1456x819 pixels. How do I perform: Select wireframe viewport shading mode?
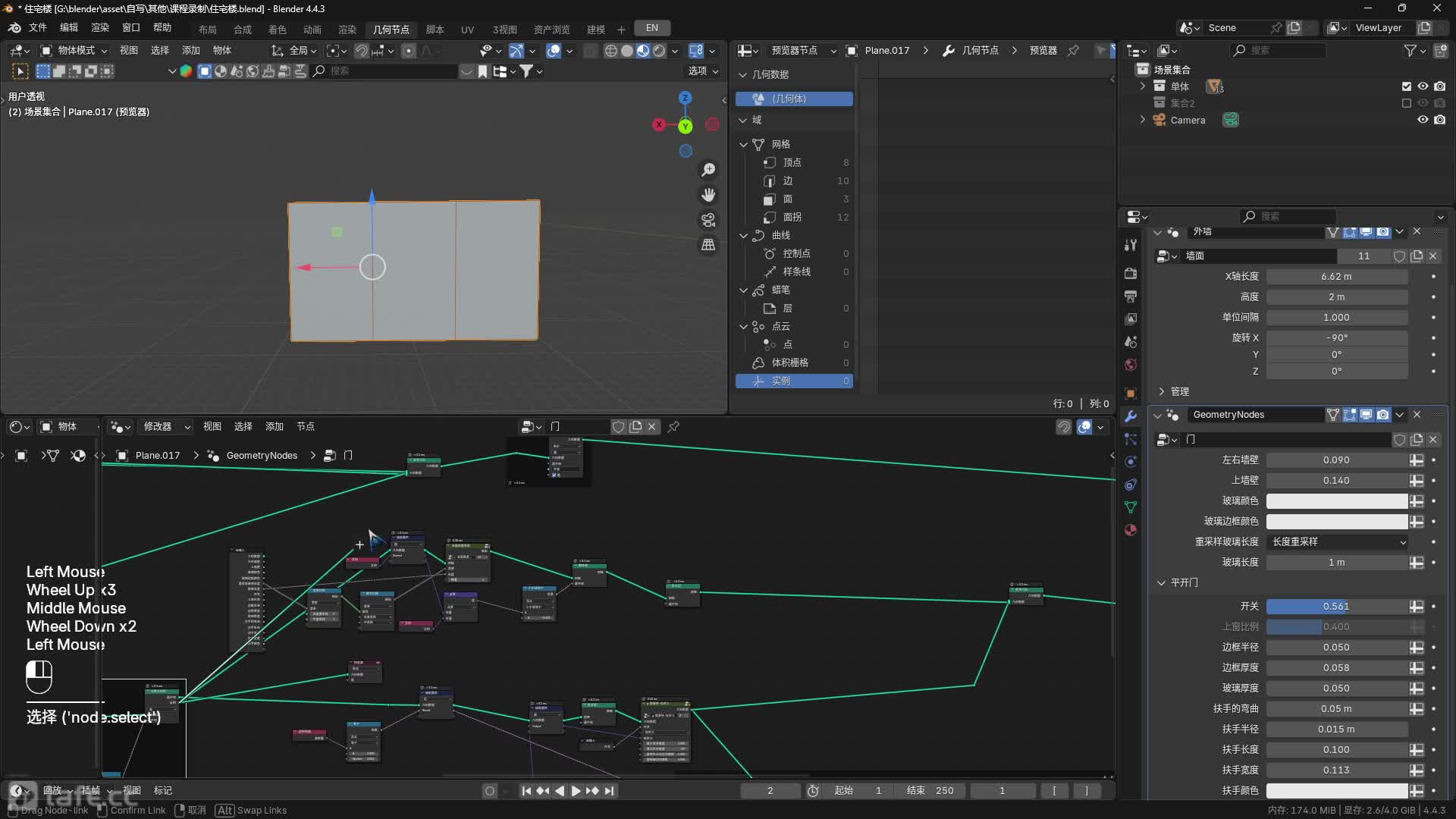point(611,51)
